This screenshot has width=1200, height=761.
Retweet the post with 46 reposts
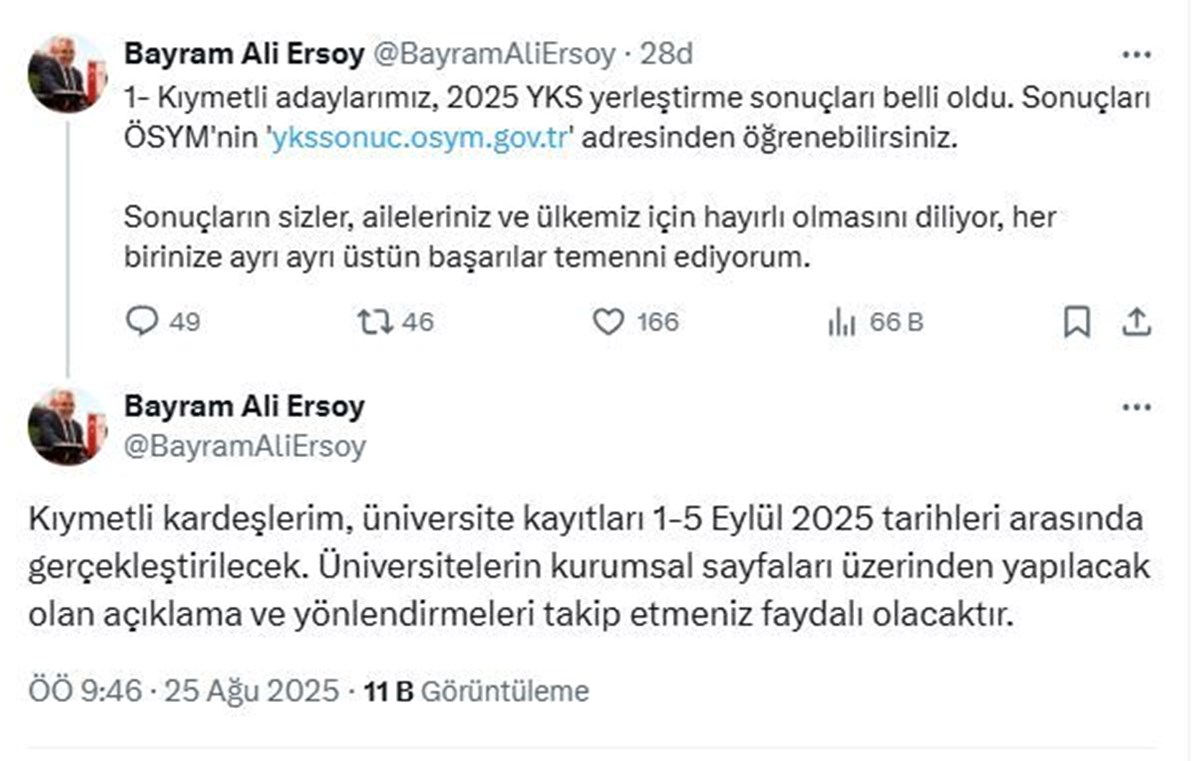[375, 321]
